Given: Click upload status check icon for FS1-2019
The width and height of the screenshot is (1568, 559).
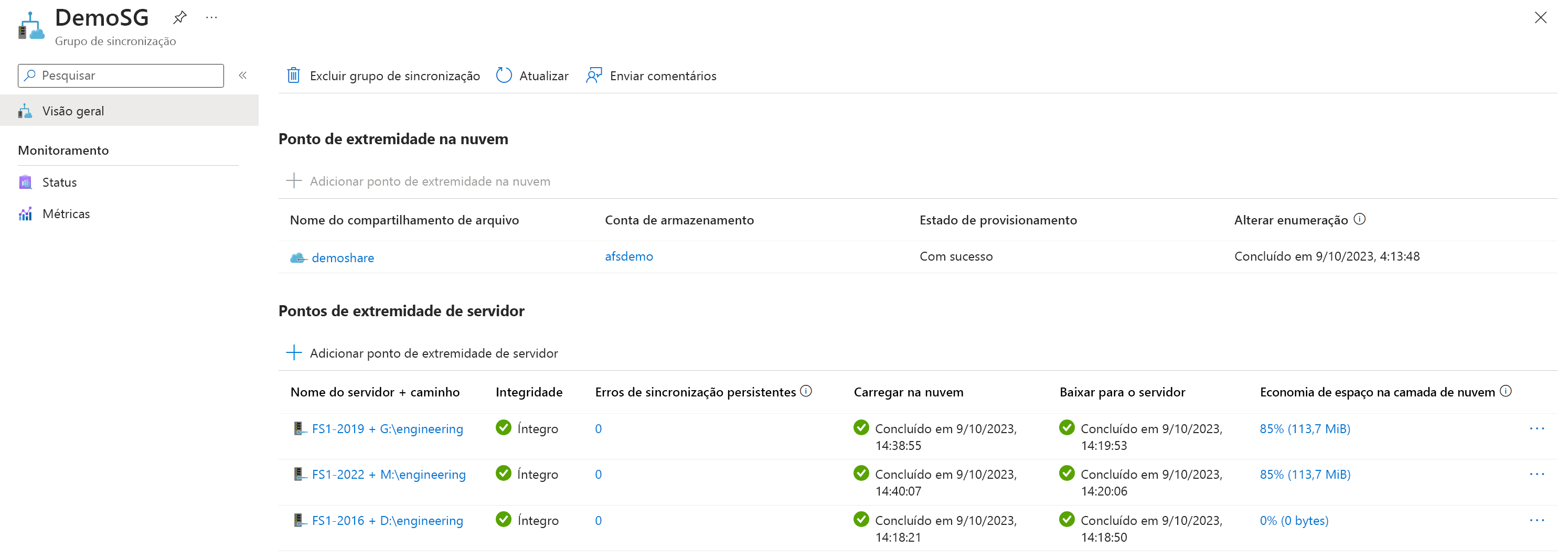Looking at the screenshot, I should click(861, 427).
